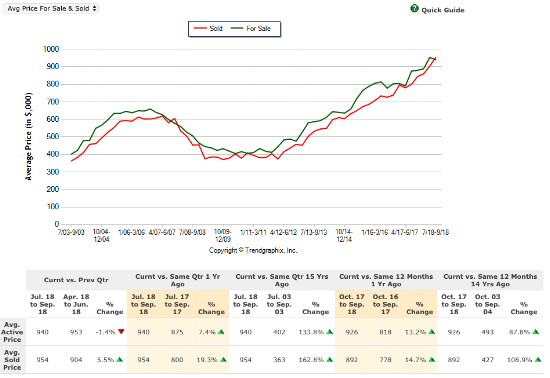Click the 953 value for Apr. 18 to Jun. 18

click(76, 332)
